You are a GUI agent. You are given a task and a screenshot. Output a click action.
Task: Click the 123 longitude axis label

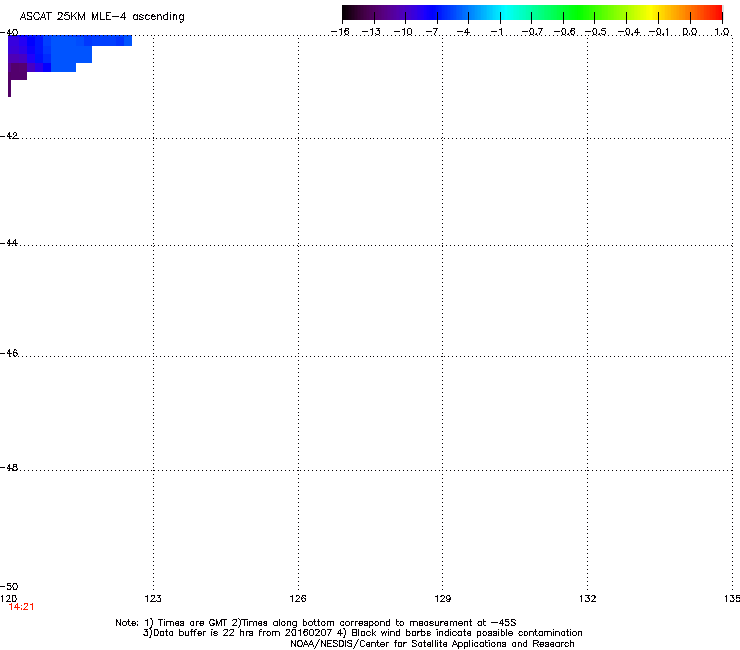153,599
